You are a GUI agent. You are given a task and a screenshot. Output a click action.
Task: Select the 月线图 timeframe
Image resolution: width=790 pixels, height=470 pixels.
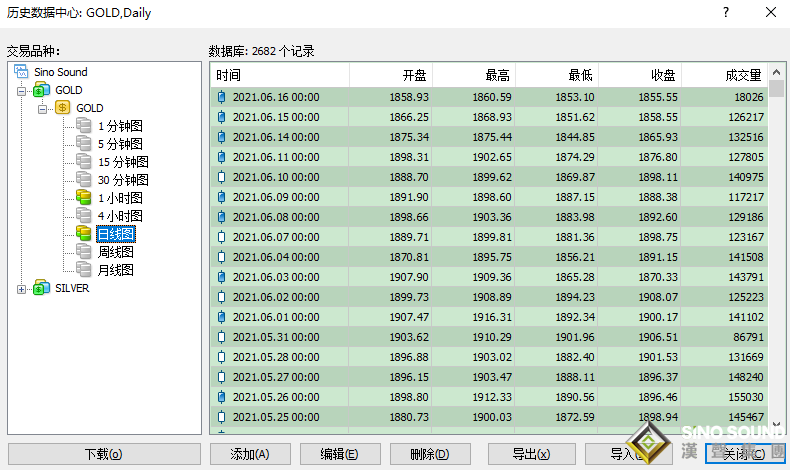click(116, 270)
